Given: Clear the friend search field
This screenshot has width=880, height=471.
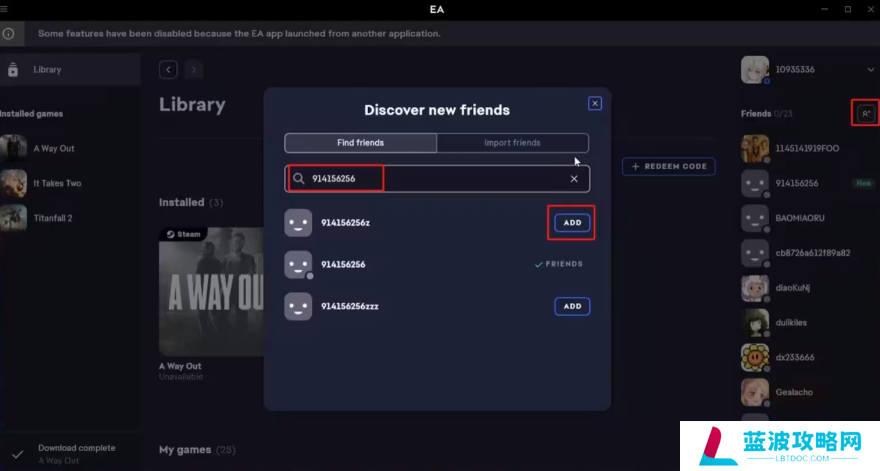Looking at the screenshot, I should pos(574,179).
